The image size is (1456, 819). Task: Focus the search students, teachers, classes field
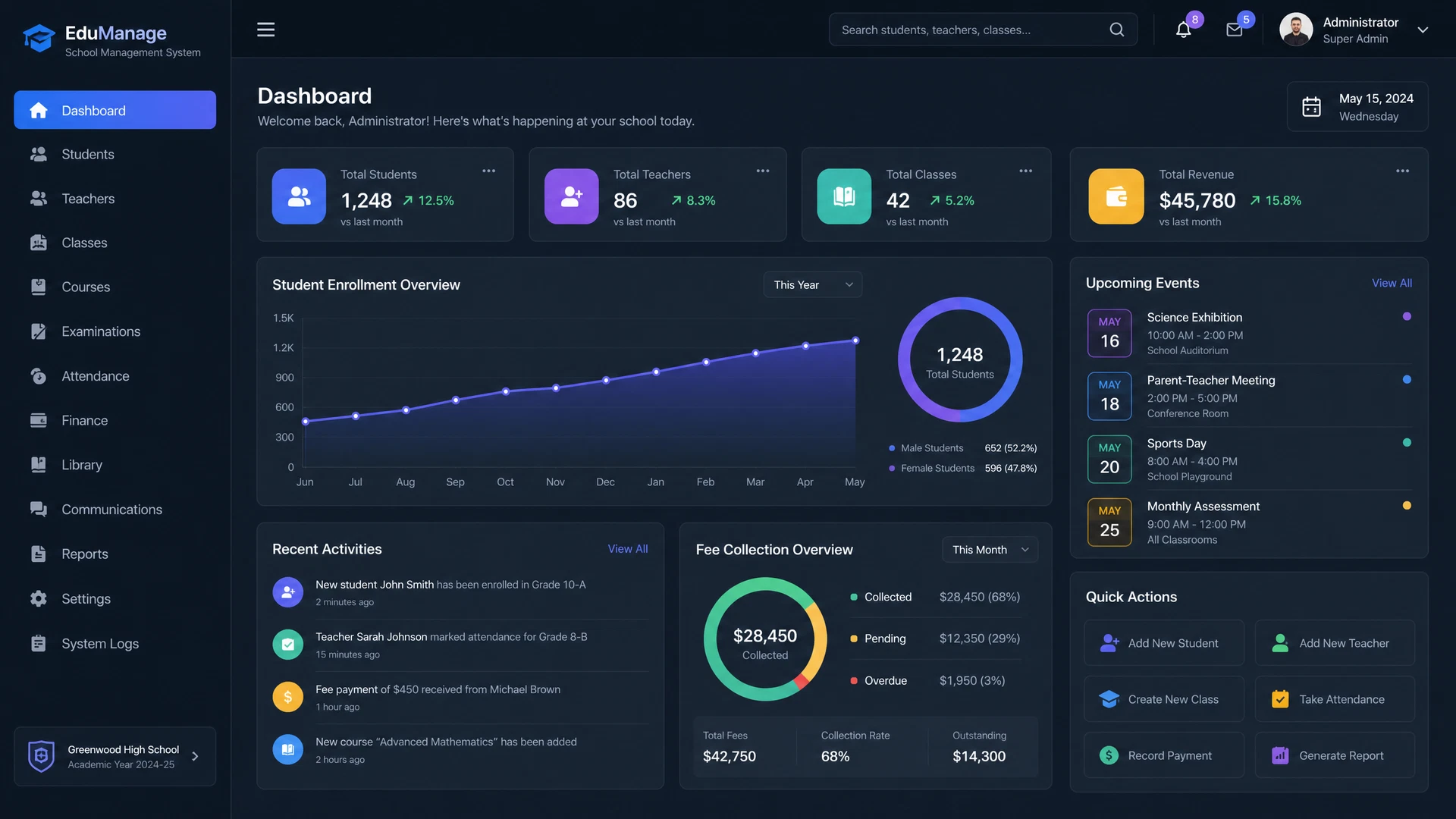983,30
